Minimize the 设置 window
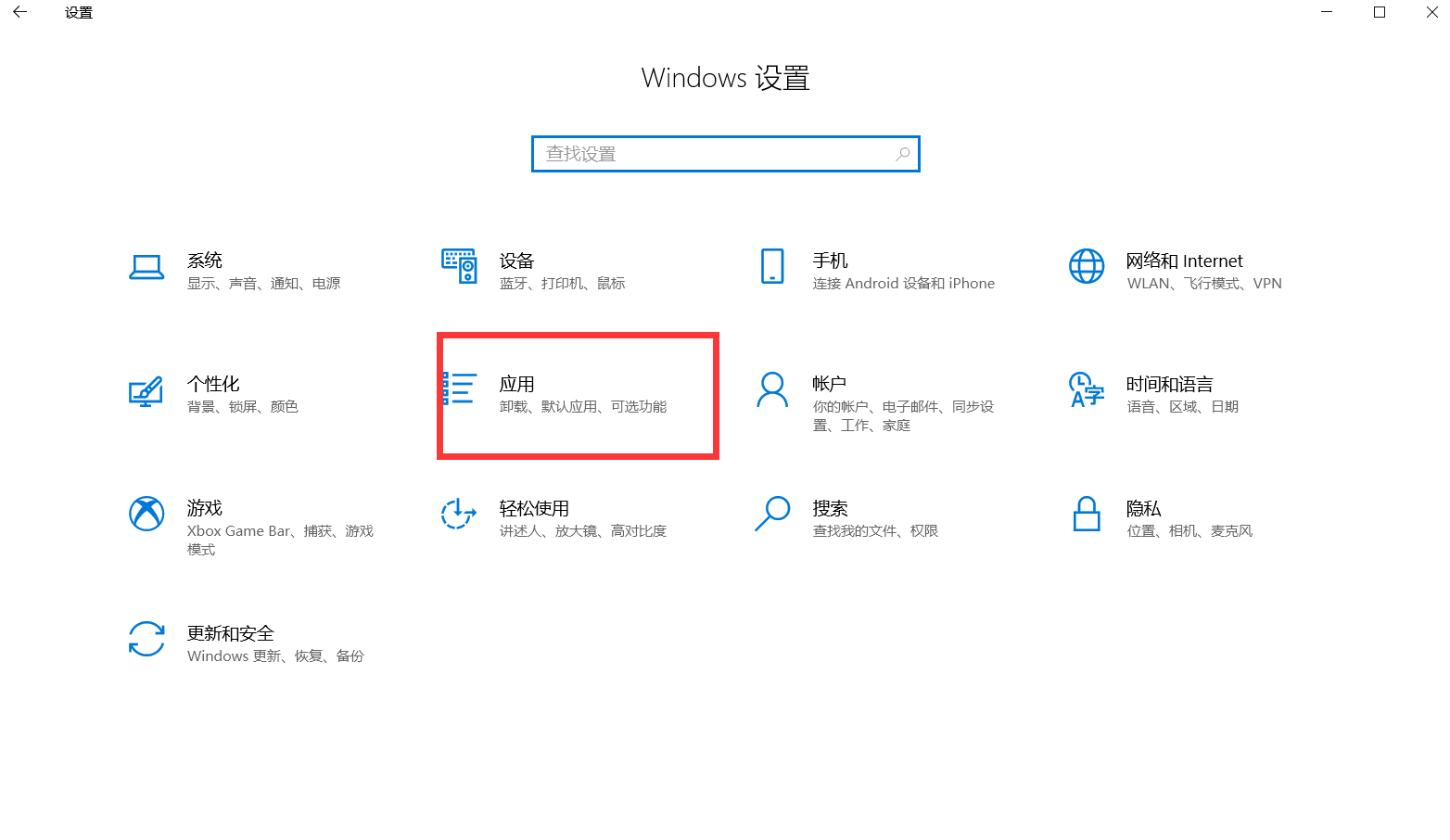 coord(1327,12)
